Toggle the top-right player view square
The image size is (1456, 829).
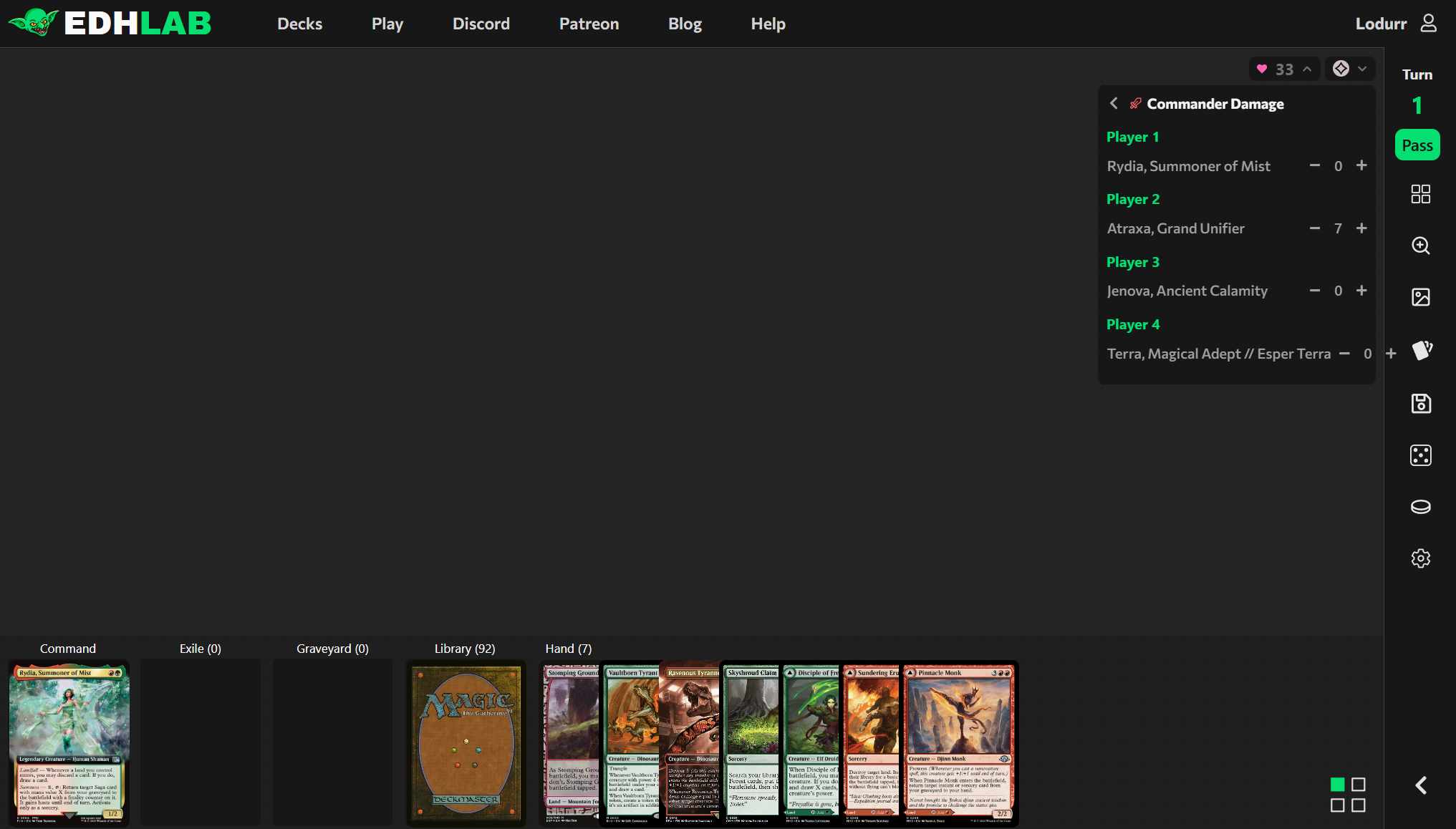(x=1359, y=785)
